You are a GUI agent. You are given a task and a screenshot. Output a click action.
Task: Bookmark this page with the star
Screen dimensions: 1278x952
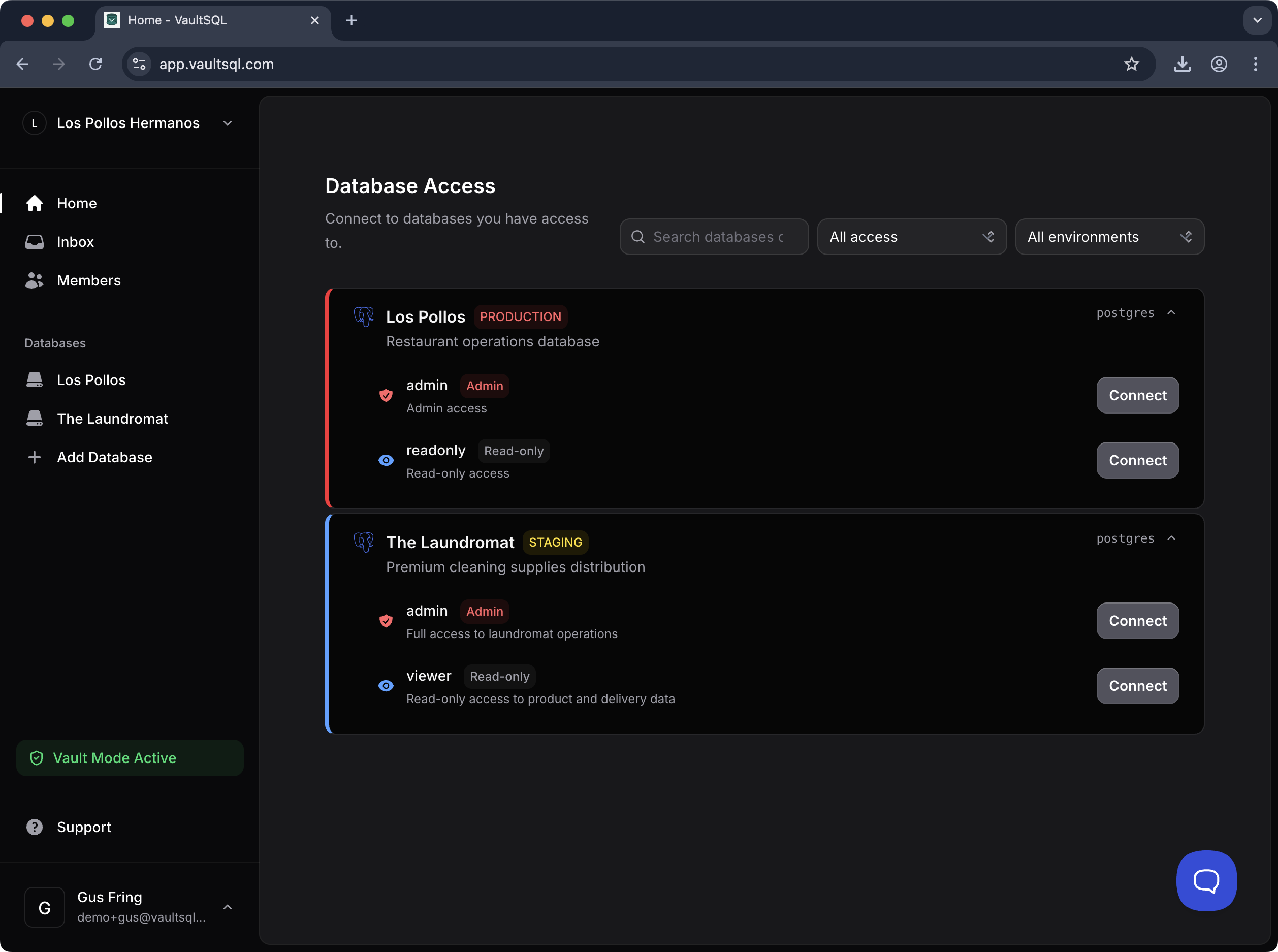coord(1132,64)
